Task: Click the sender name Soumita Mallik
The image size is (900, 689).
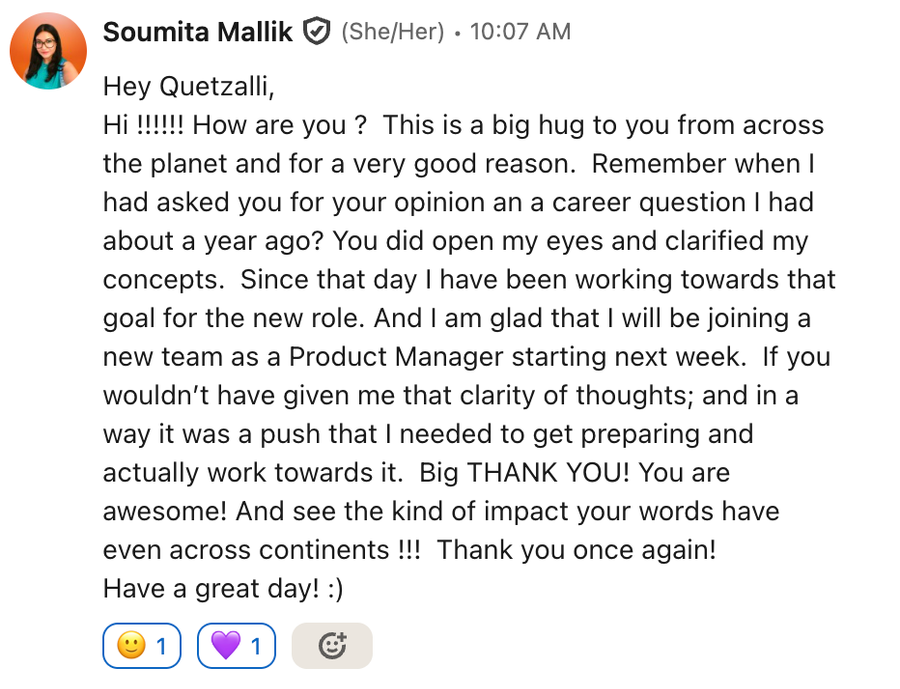Action: click(x=197, y=32)
